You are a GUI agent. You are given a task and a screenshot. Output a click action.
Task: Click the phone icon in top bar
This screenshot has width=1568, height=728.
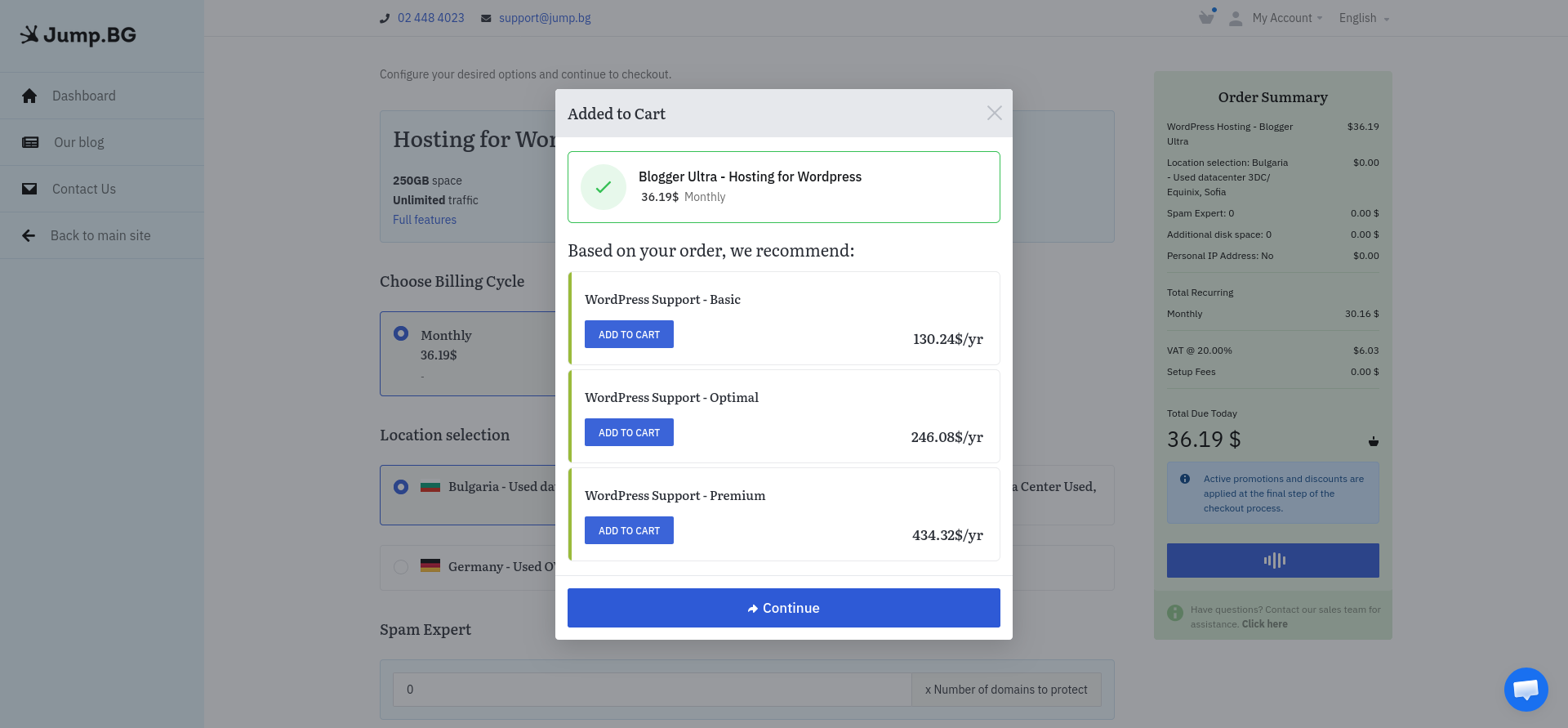tap(385, 18)
